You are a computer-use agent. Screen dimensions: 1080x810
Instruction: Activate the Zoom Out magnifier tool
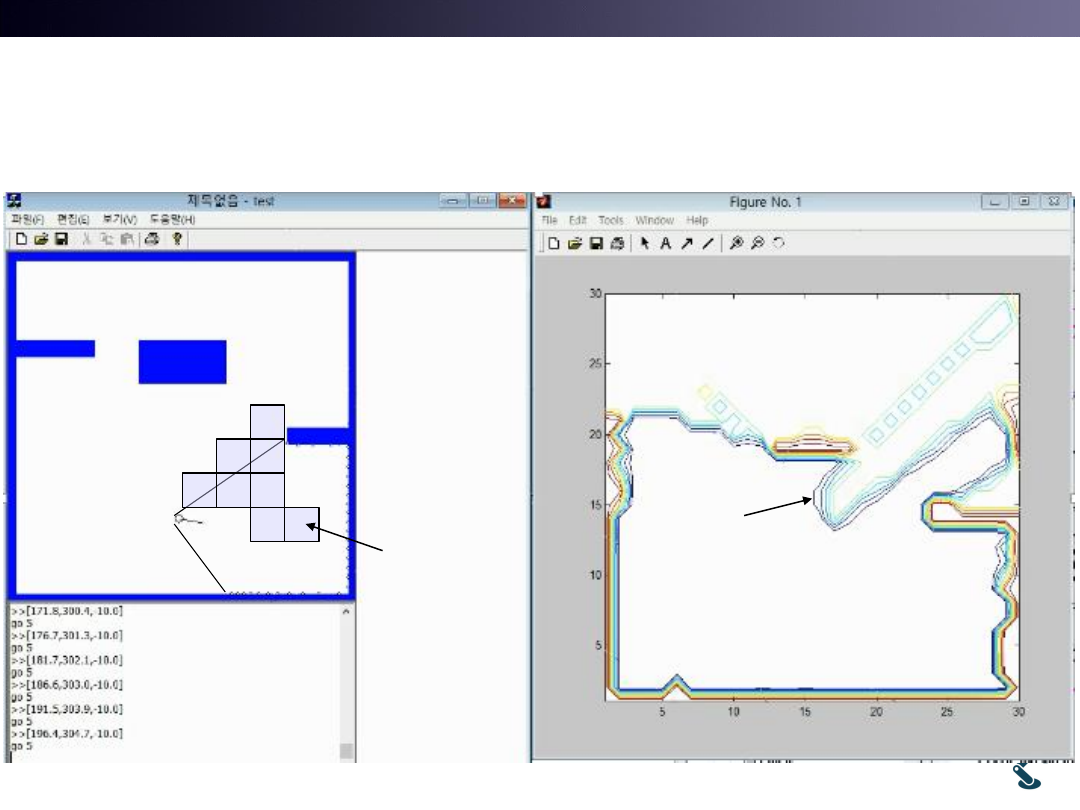coord(757,243)
